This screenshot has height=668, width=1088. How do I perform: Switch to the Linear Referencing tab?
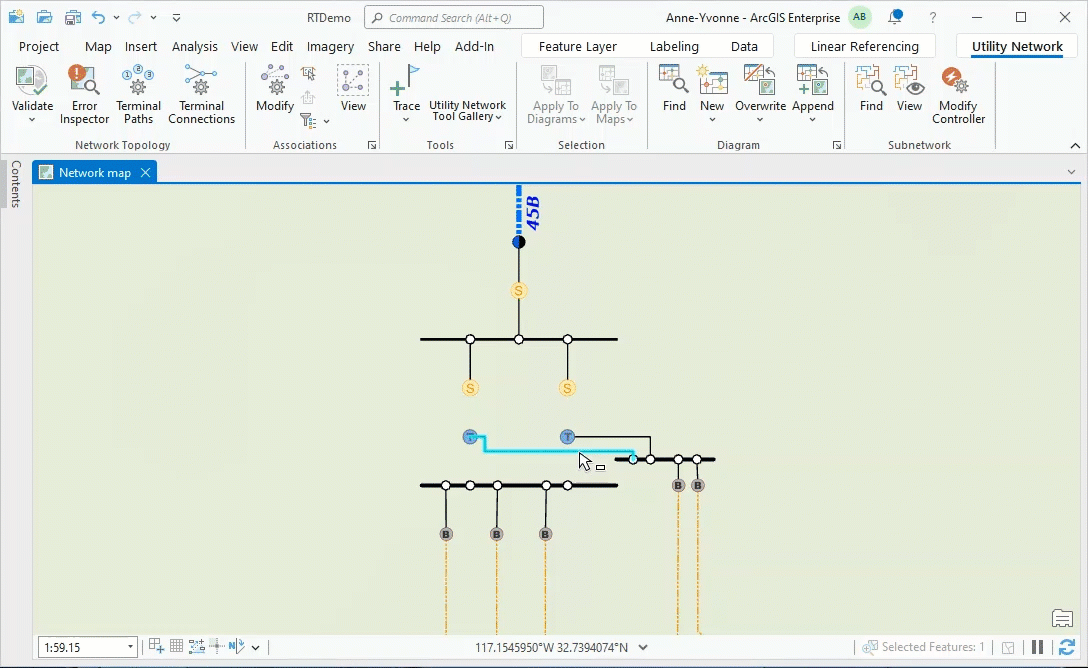tap(865, 46)
